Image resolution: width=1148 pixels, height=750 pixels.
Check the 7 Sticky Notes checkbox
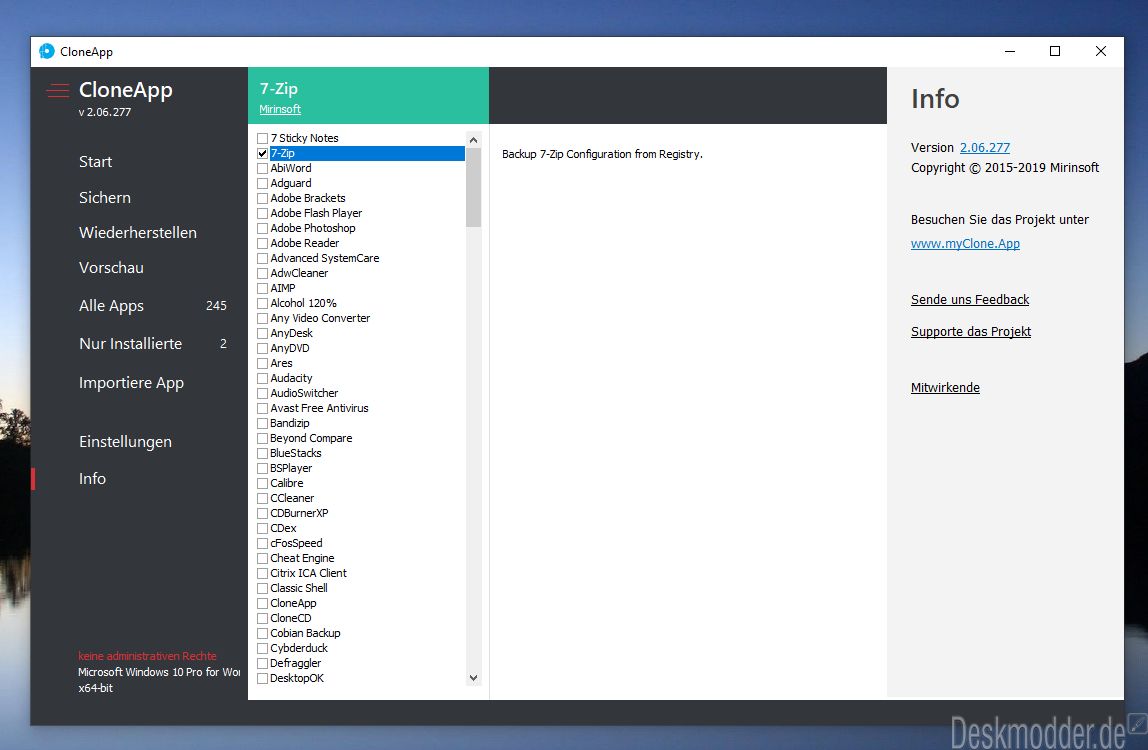[262, 138]
